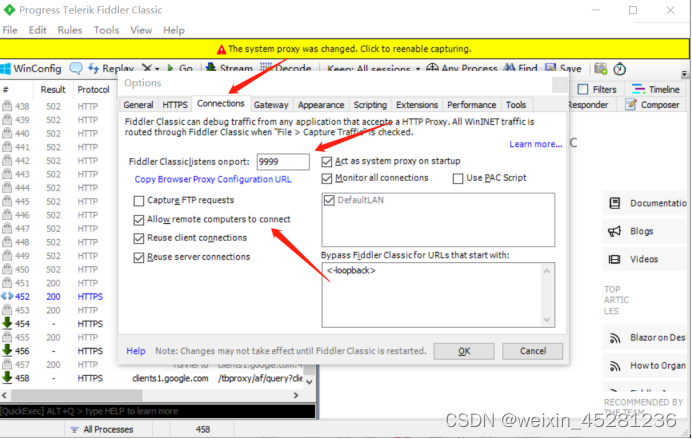Click the listen port input field
Screen dimensions: 692x439
[283, 162]
